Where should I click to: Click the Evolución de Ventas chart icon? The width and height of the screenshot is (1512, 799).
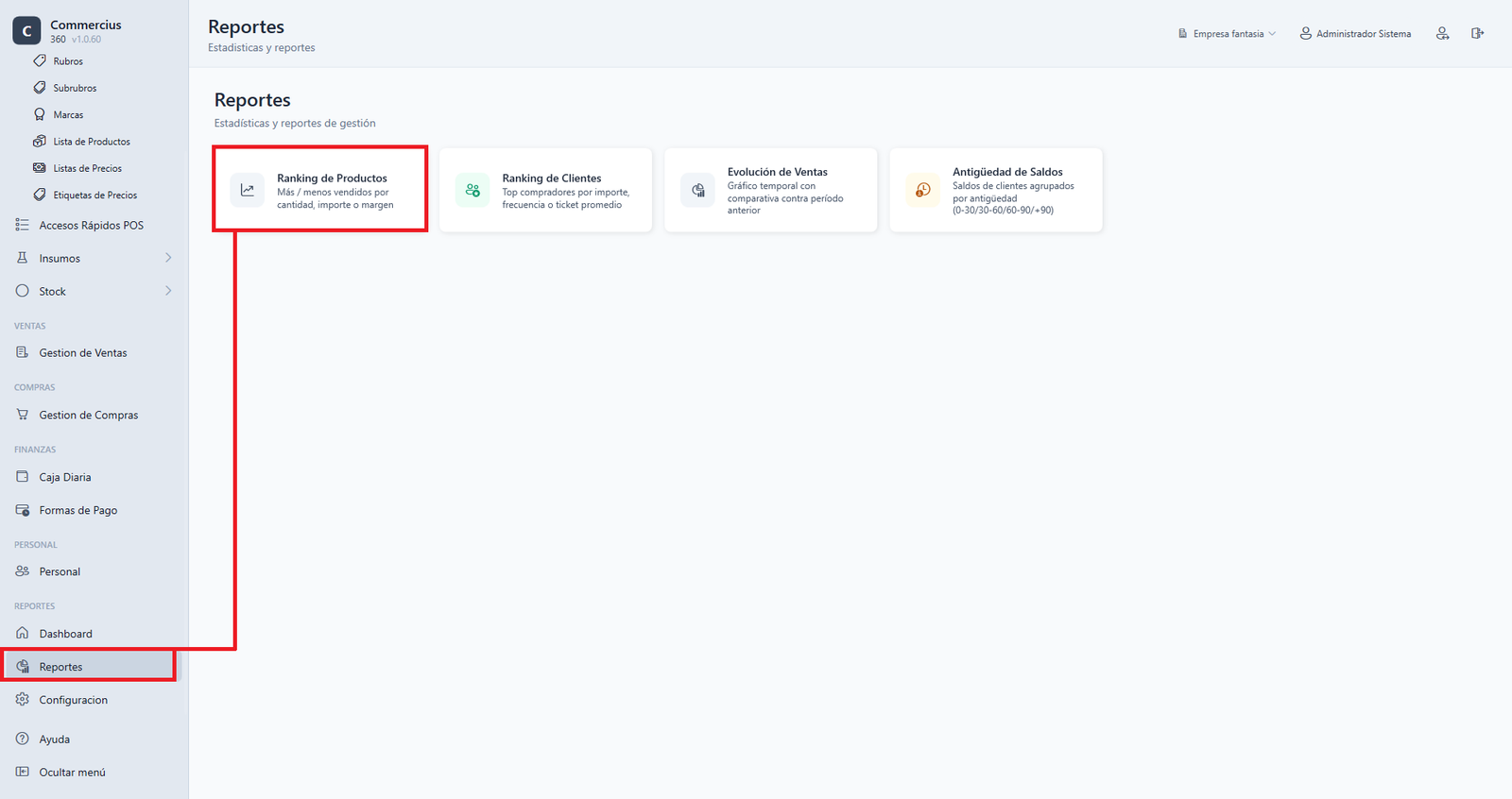coord(697,190)
